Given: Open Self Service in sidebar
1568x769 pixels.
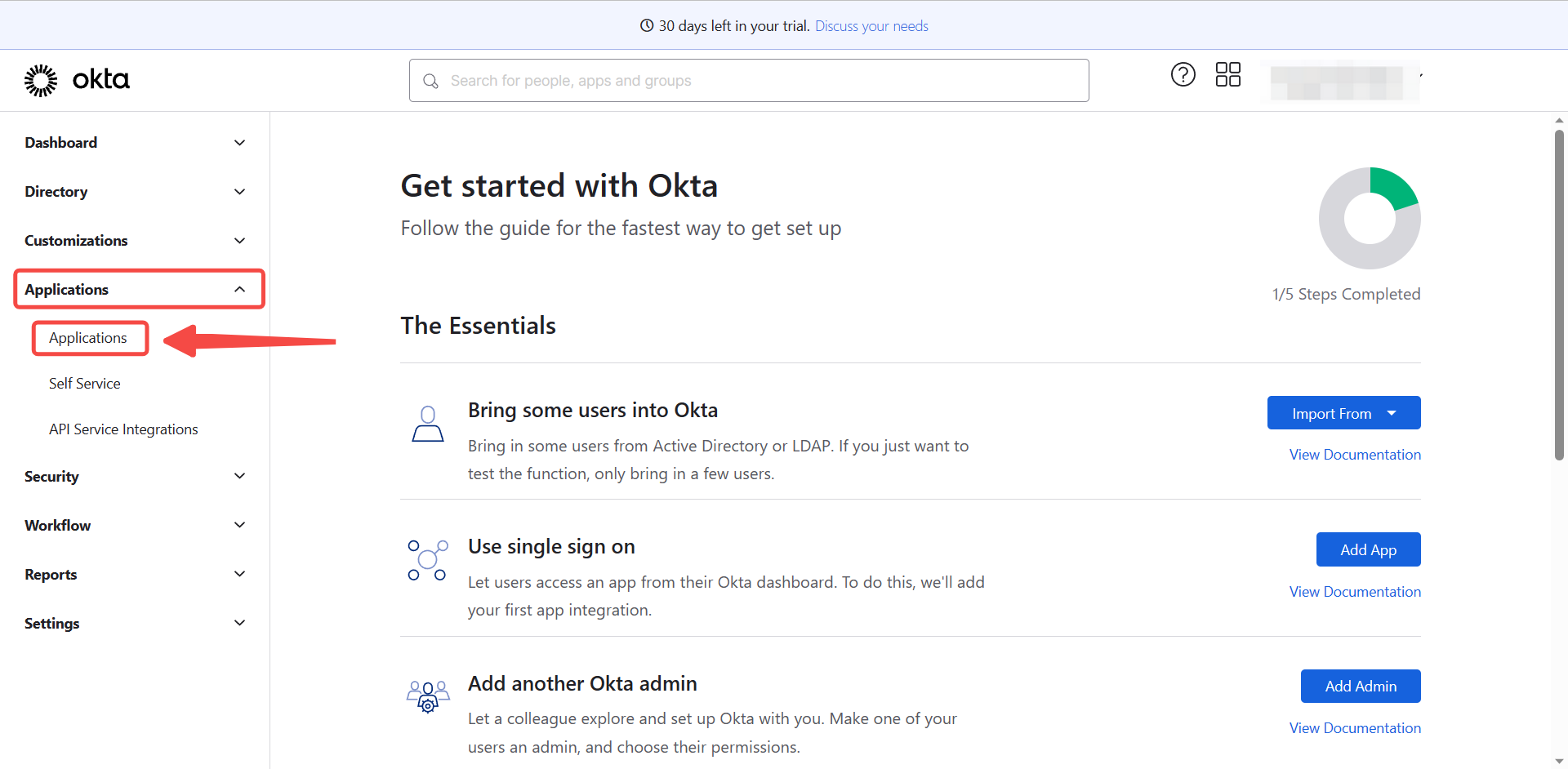Looking at the screenshot, I should point(84,384).
